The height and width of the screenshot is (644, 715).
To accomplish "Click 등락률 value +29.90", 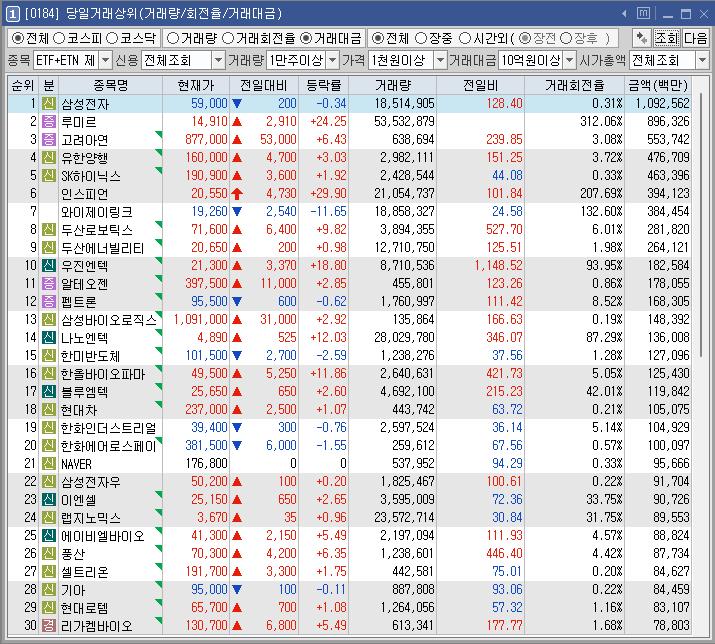I will click(x=328, y=193).
